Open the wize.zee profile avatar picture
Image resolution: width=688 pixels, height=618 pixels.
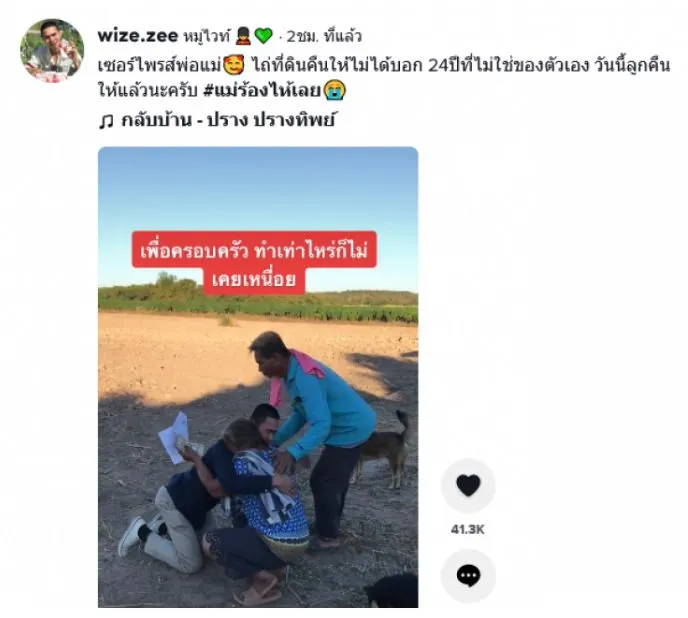coord(52,50)
